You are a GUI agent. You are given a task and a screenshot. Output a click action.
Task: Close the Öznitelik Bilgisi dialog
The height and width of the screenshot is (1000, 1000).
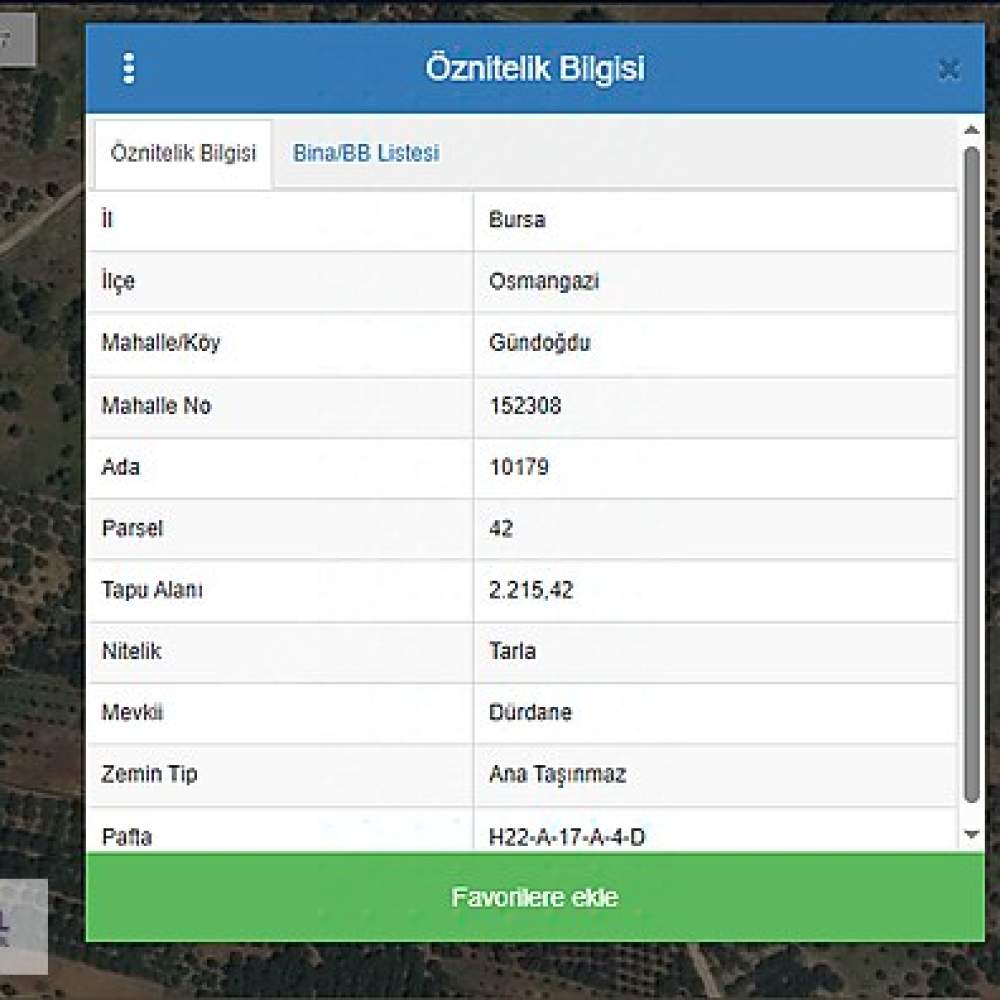coord(949,69)
